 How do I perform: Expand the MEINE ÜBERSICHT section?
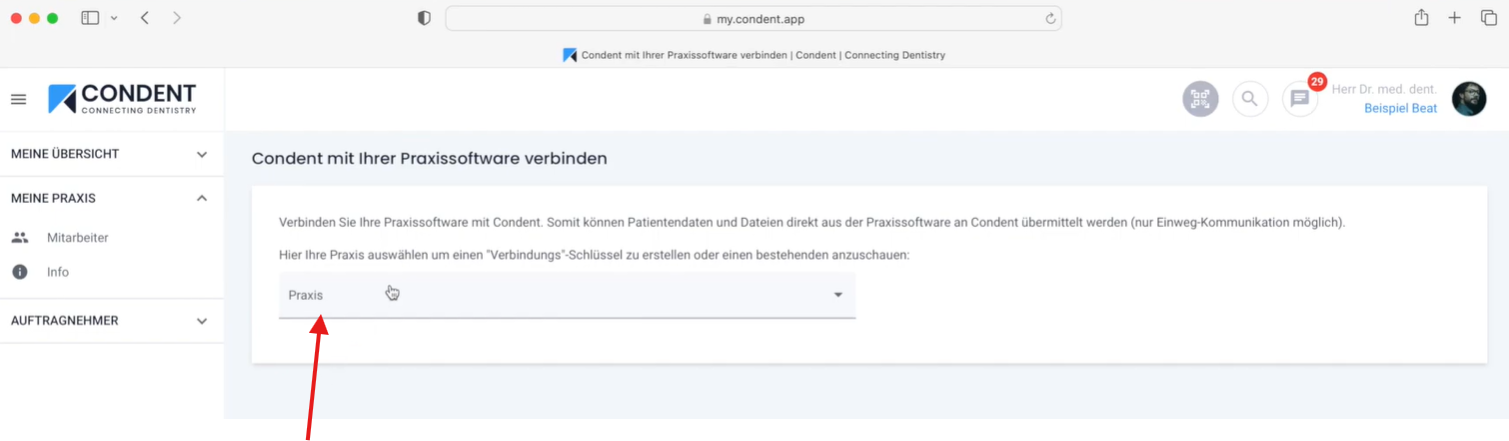pos(112,154)
